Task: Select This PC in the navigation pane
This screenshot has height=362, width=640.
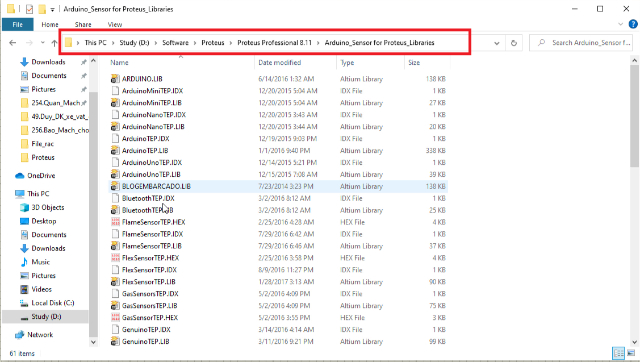Action: (x=38, y=193)
